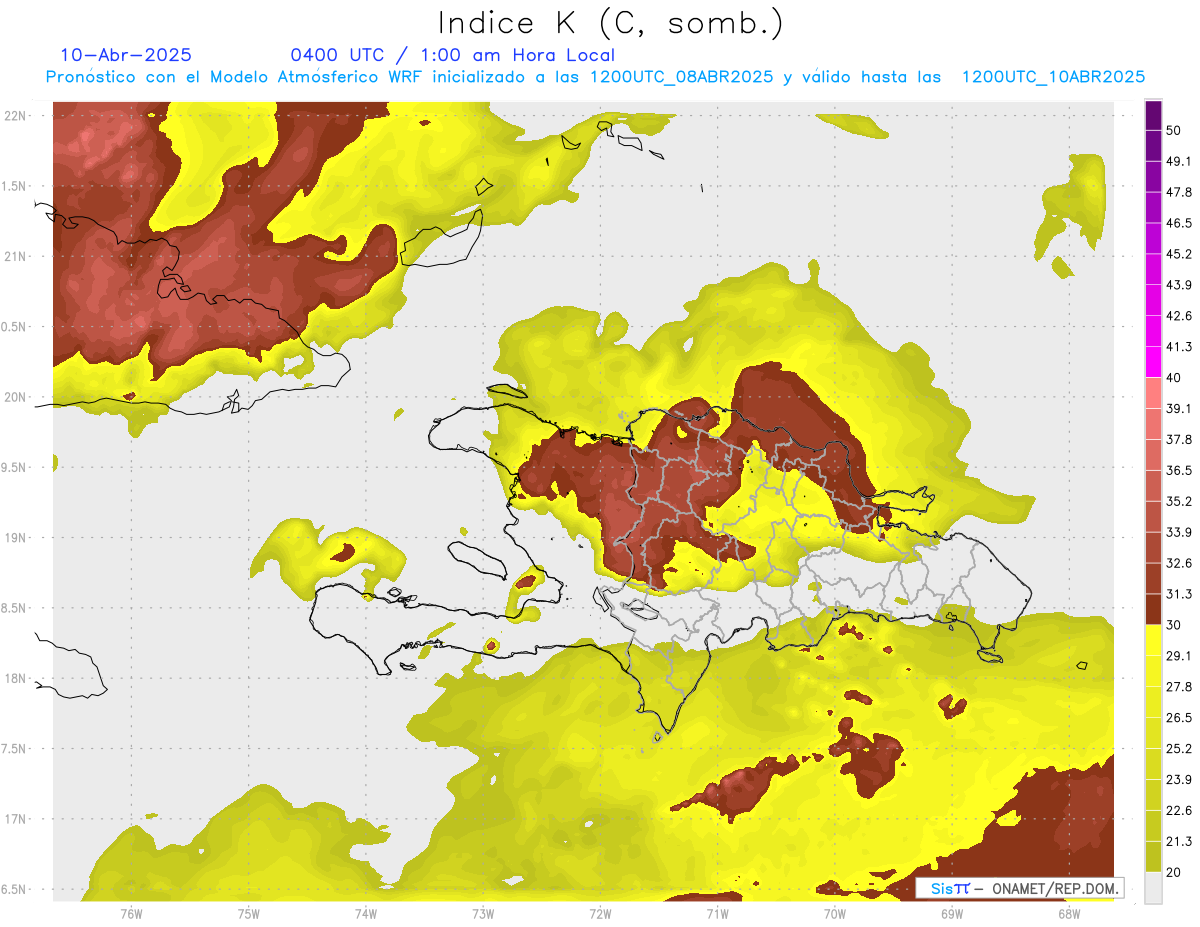Click the legend value '42.6'

(x=1180, y=316)
